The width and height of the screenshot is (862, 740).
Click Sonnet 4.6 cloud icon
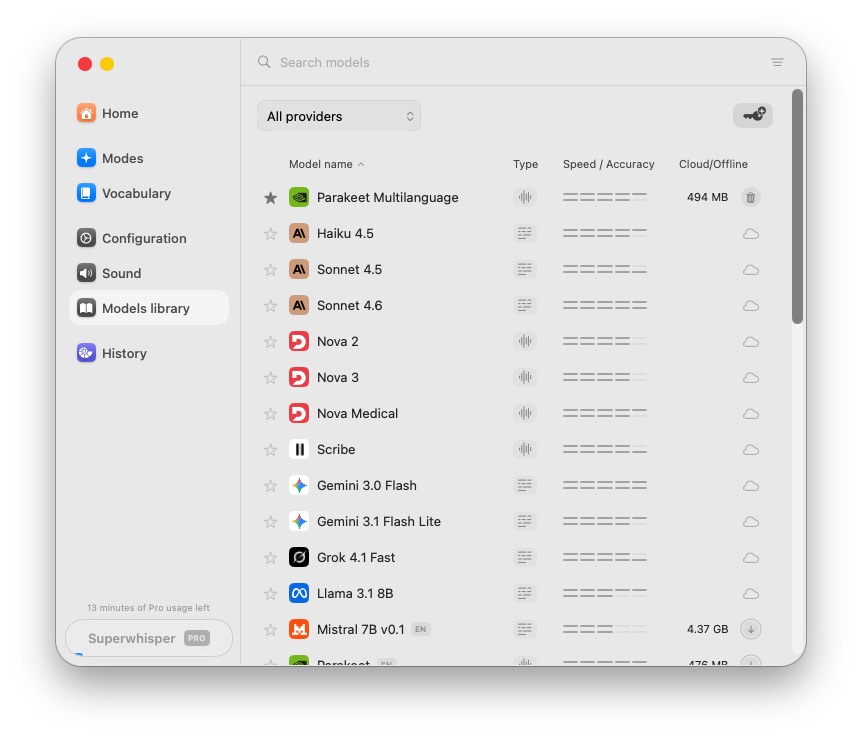(751, 306)
